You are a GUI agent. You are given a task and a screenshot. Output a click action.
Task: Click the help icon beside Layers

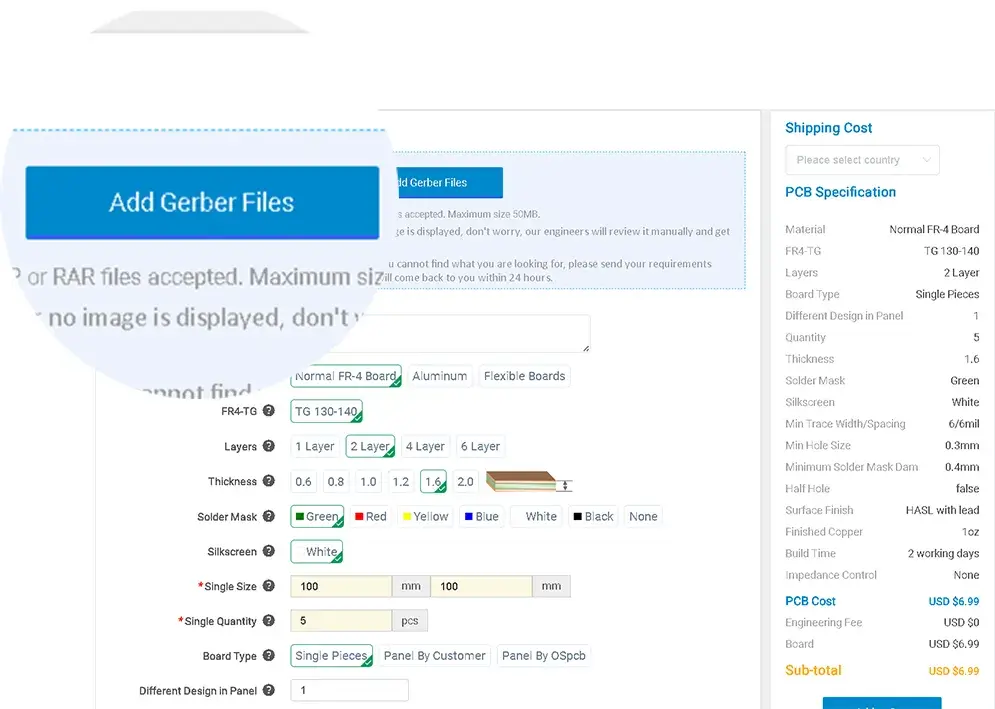[x=269, y=447]
